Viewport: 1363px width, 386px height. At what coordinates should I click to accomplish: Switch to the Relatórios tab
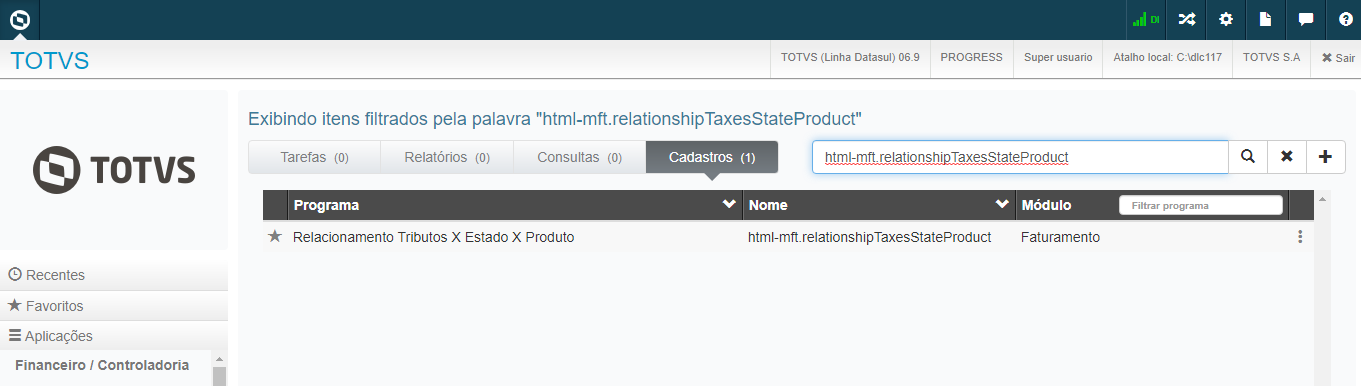pos(447,157)
